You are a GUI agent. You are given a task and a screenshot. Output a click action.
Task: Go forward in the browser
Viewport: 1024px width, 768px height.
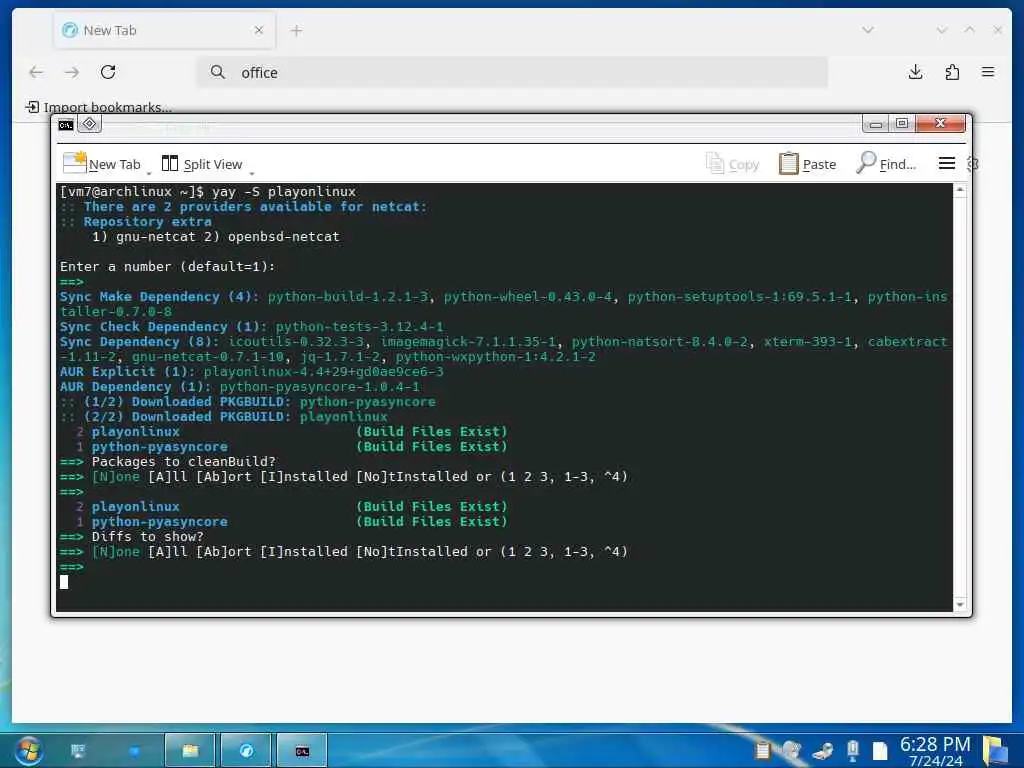(x=72, y=72)
